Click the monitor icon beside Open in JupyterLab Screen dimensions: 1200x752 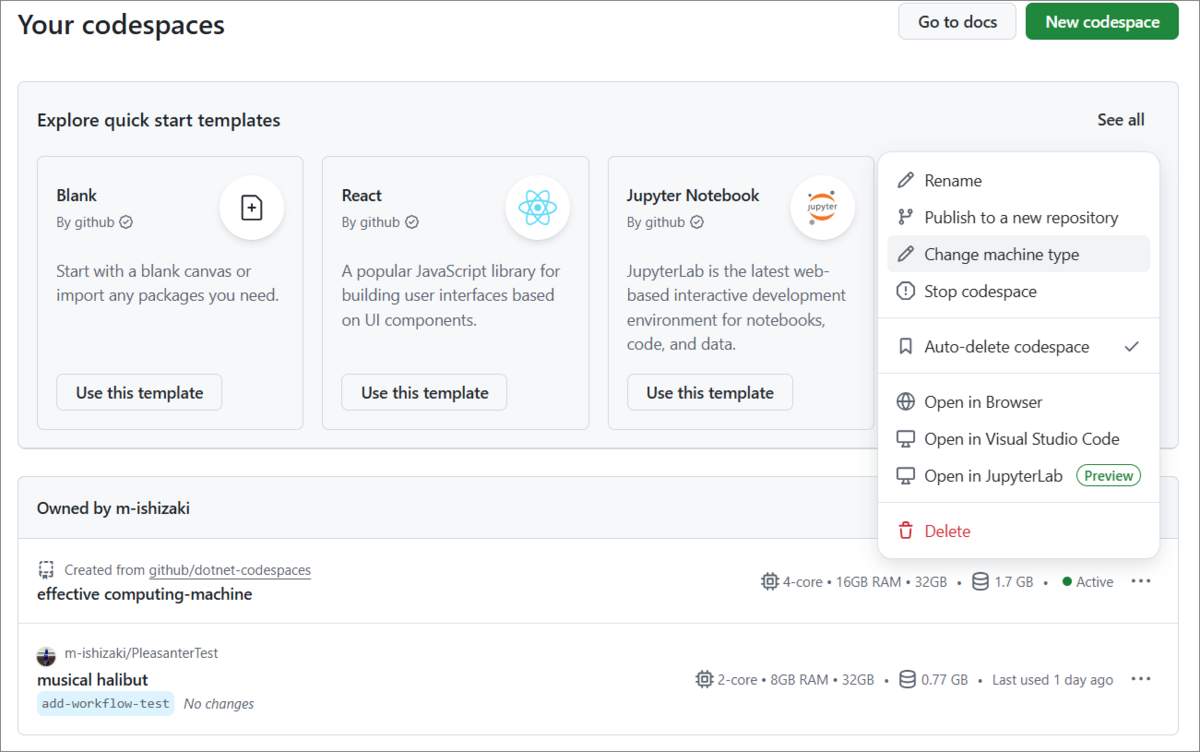click(x=906, y=476)
